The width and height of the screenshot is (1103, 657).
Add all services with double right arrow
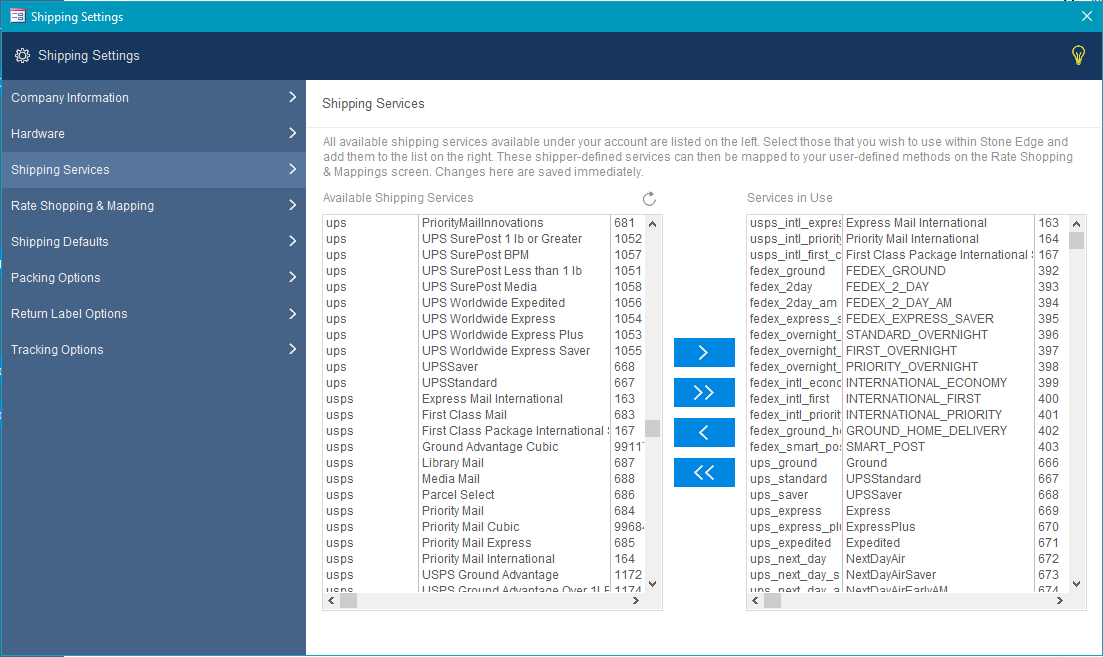pos(704,393)
